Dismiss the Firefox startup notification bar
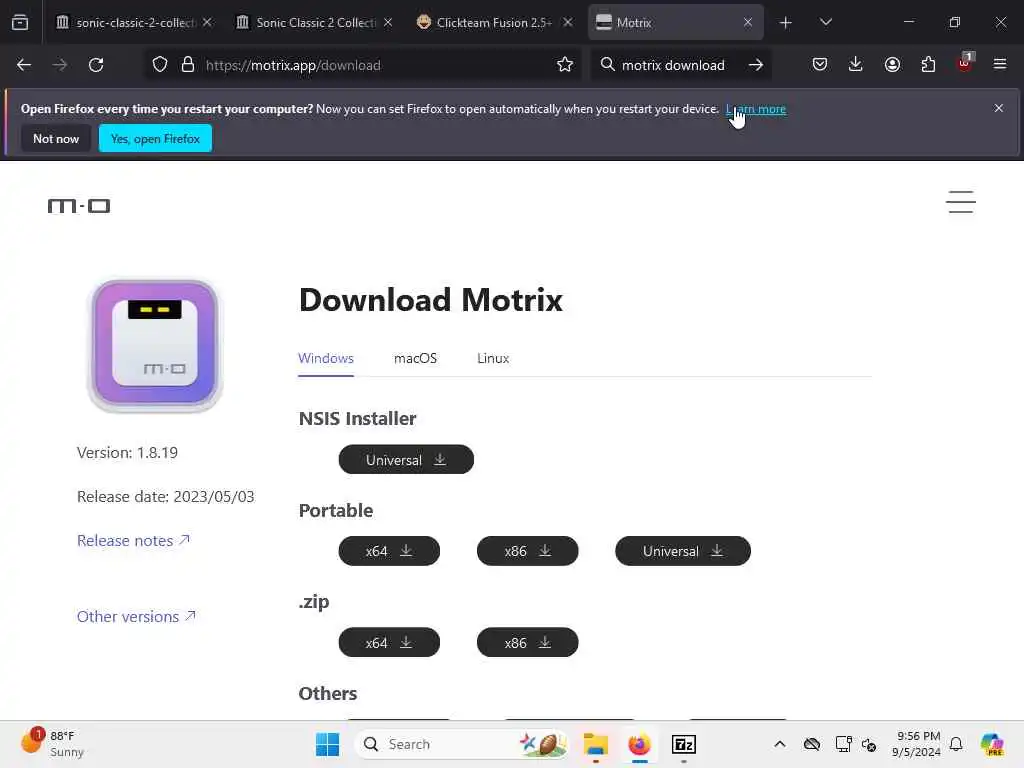 [999, 108]
